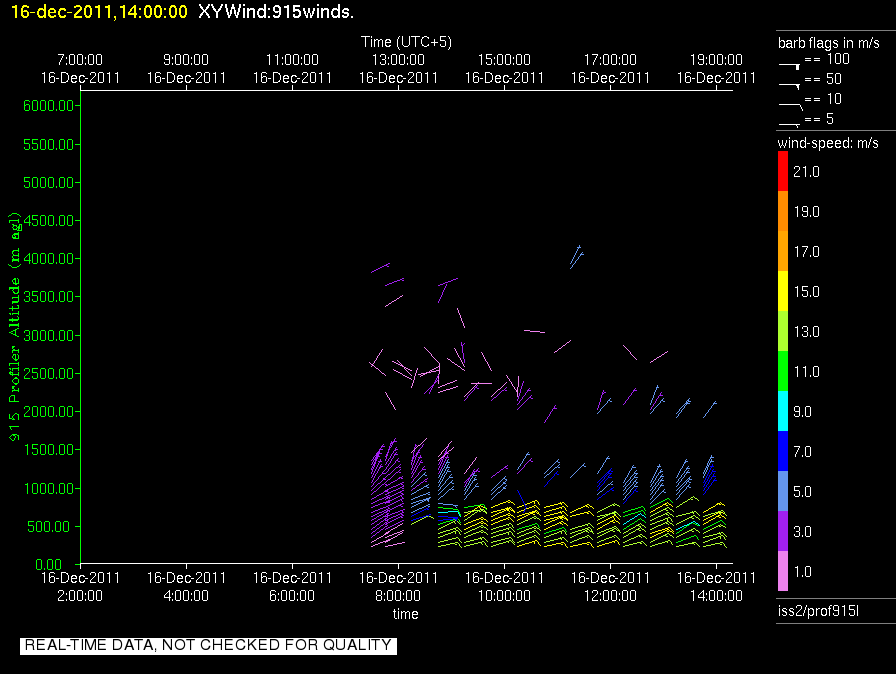
Task: Click the 10 m/s barb flag symbol
Action: pyautogui.click(x=791, y=106)
